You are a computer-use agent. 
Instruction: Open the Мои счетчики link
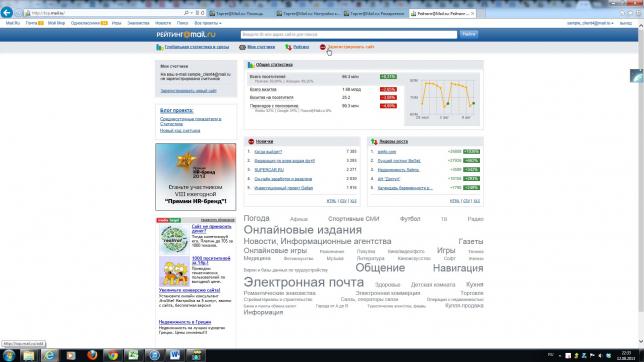[261, 47]
